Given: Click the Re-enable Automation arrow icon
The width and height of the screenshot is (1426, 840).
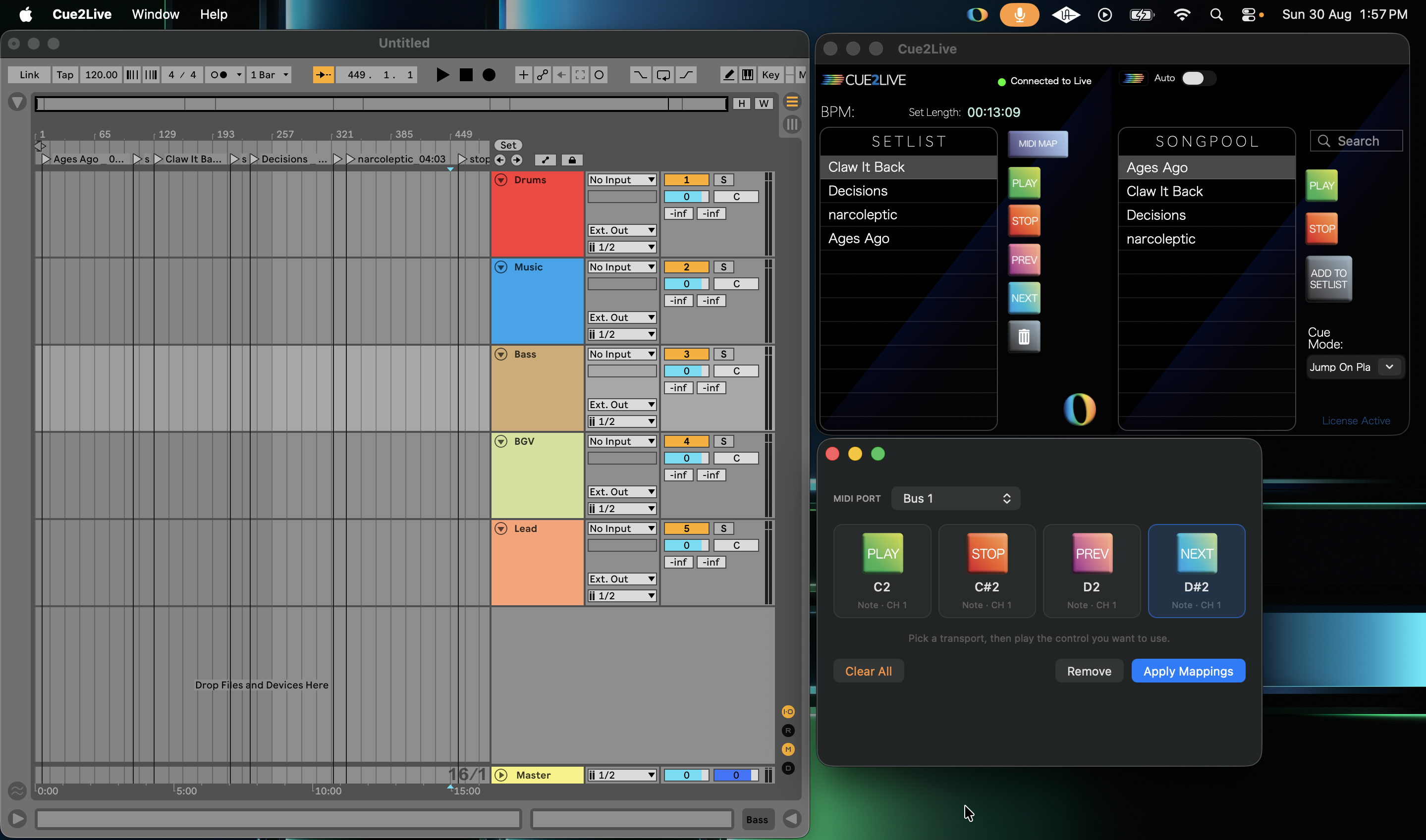Looking at the screenshot, I should 561,75.
